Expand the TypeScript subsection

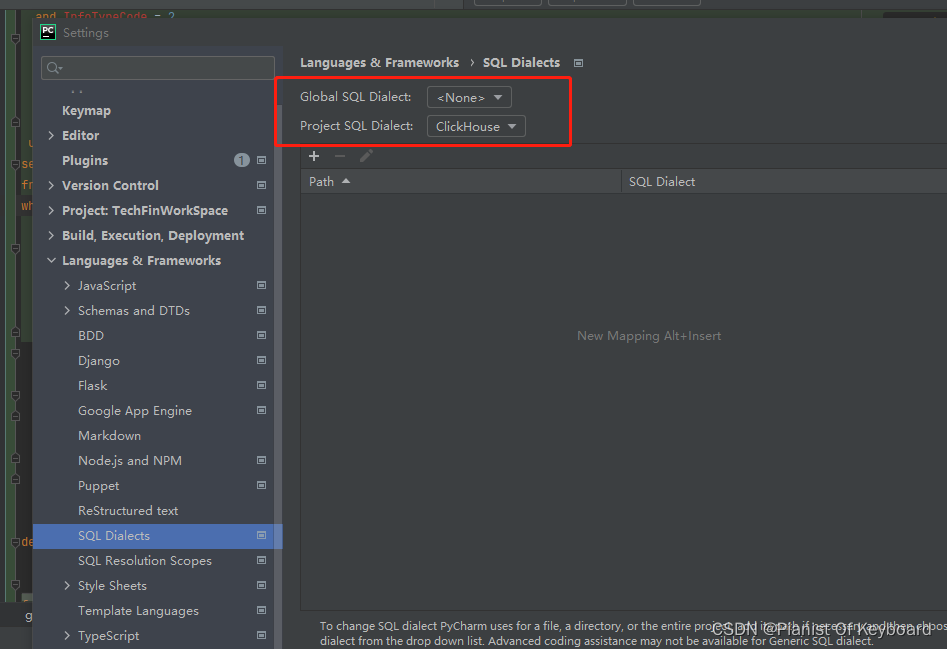(x=67, y=635)
